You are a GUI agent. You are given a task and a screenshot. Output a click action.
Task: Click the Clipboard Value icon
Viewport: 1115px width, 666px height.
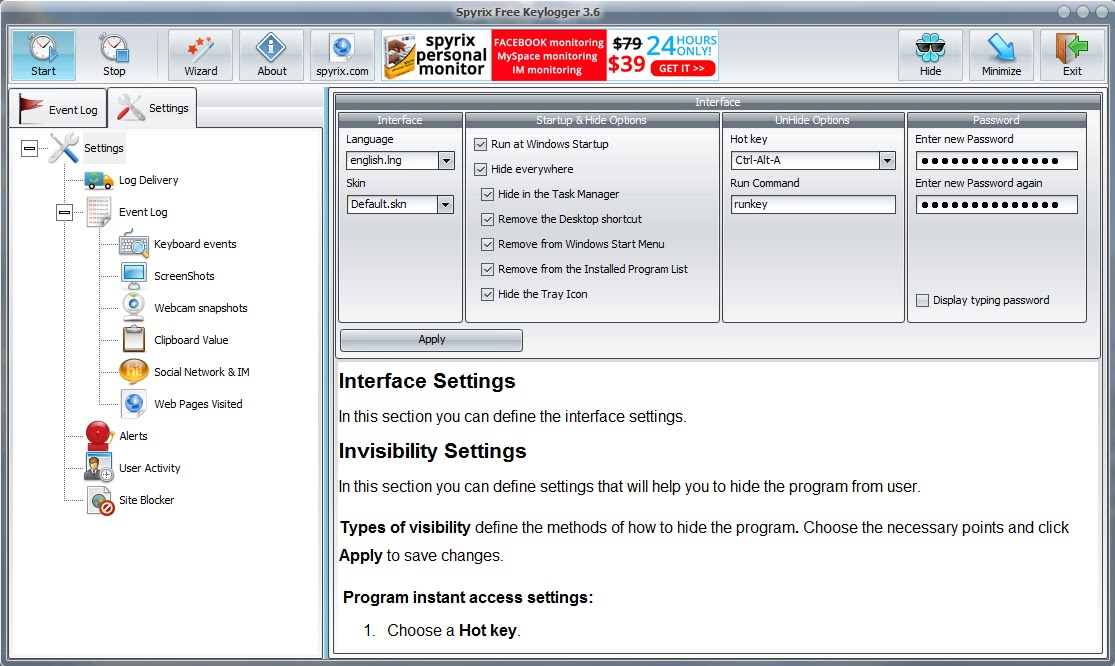click(134, 339)
